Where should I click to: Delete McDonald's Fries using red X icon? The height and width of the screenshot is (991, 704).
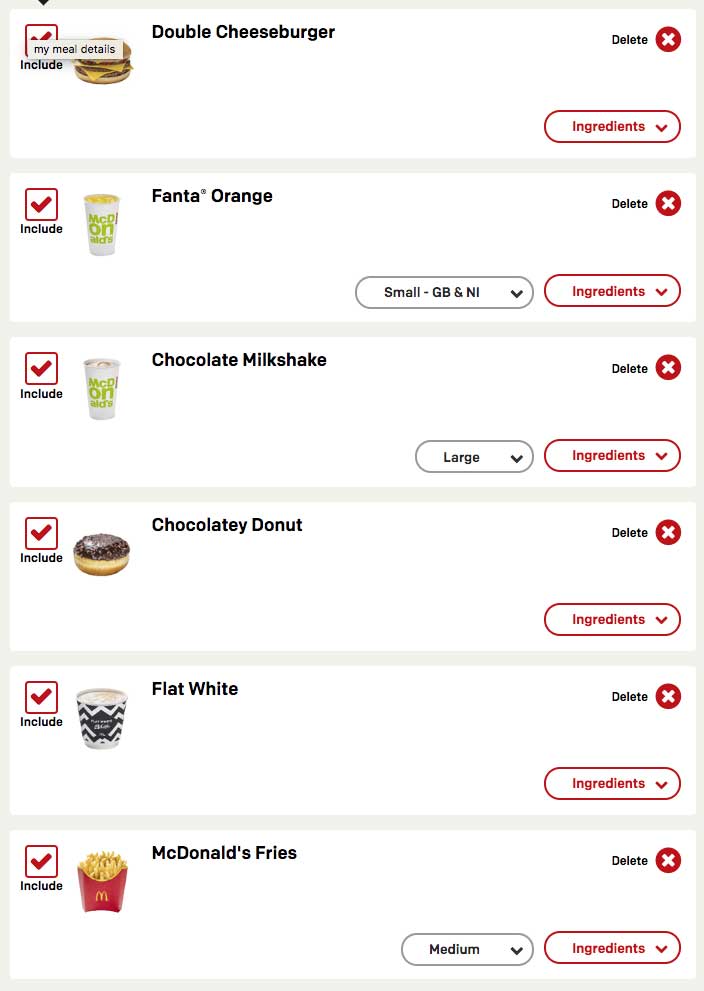pos(668,860)
